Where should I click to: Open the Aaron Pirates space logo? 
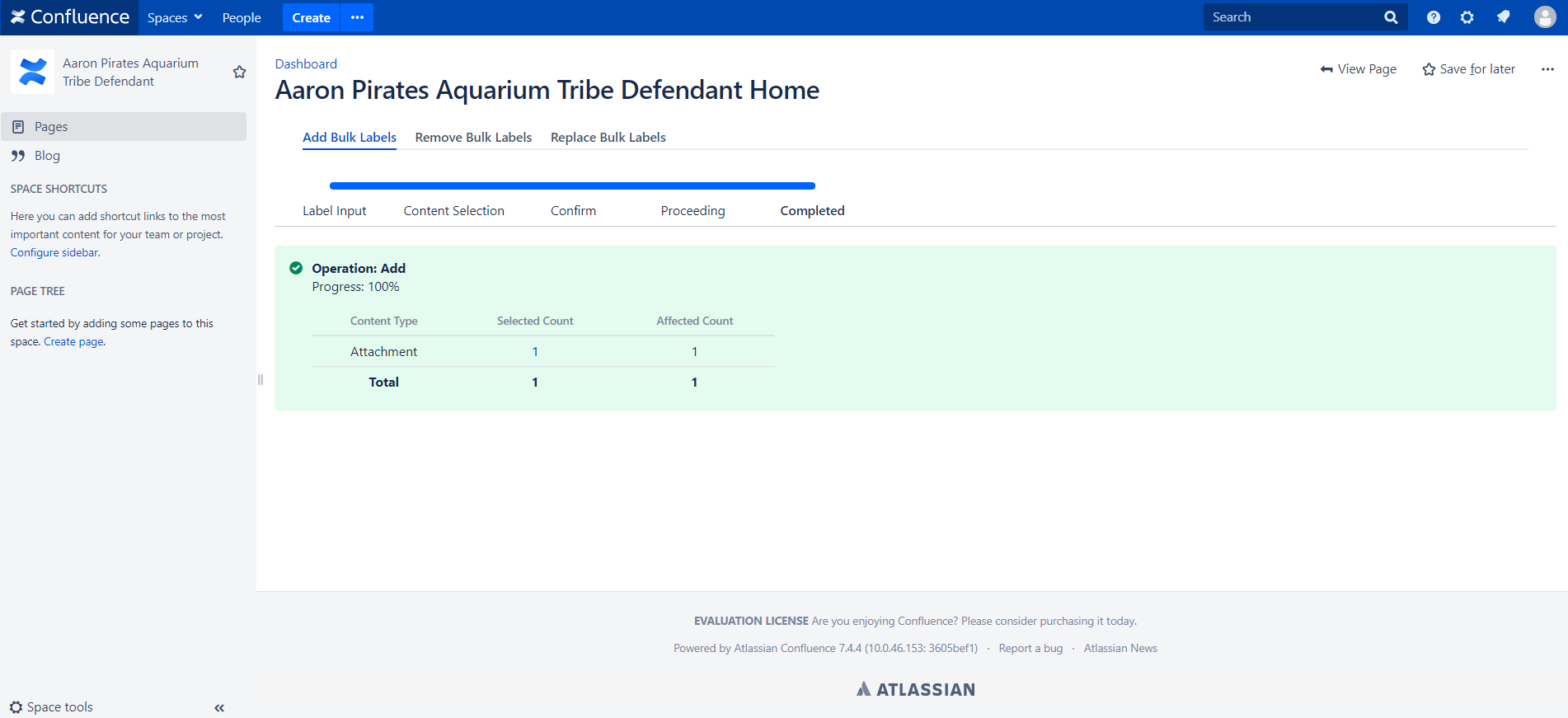[33, 72]
